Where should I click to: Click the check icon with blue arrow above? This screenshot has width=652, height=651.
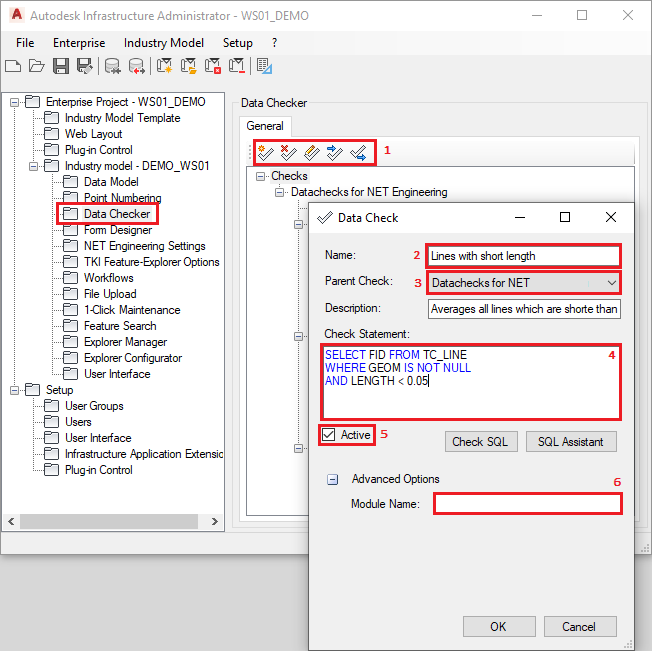[334, 153]
